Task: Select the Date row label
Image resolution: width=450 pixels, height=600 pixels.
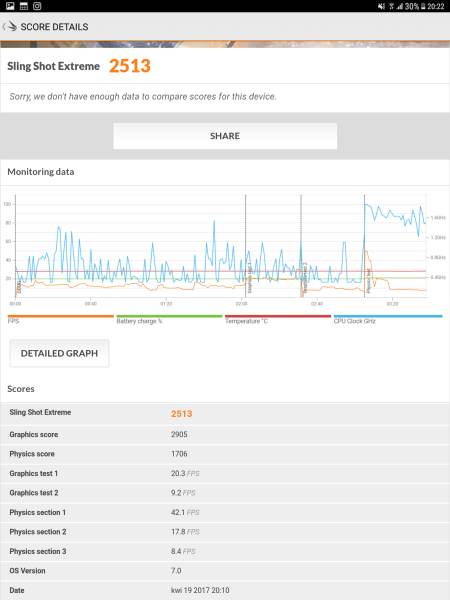Action: 17,590
